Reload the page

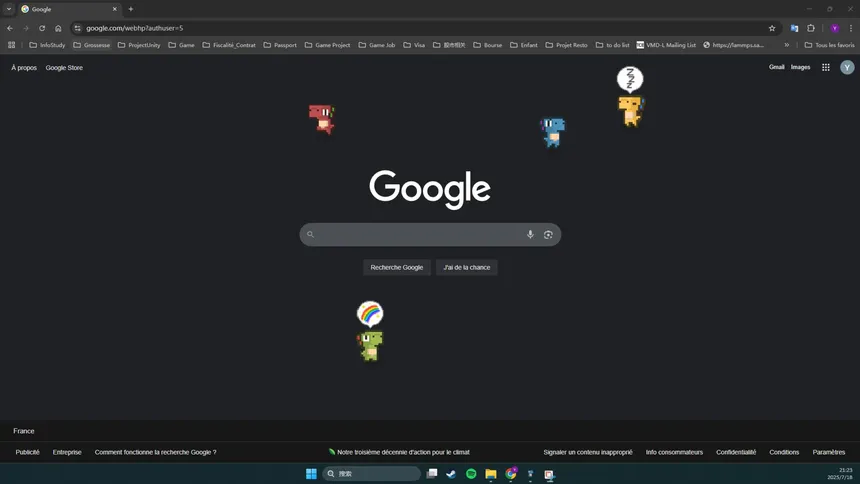tap(42, 28)
